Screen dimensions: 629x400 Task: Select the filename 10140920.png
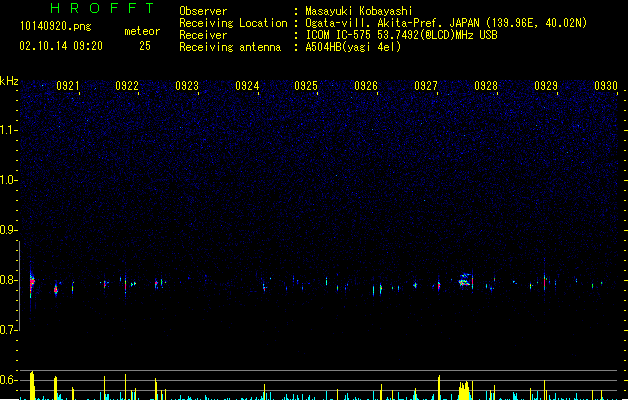point(55,26)
